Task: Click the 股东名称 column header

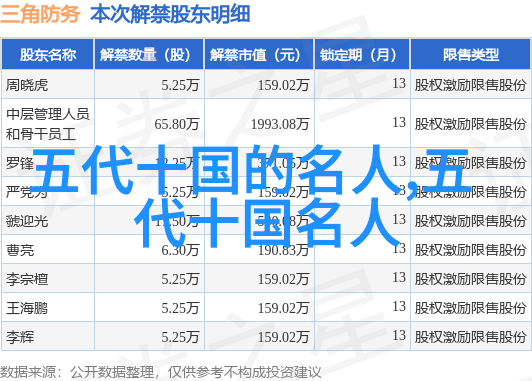Action: coord(48,55)
